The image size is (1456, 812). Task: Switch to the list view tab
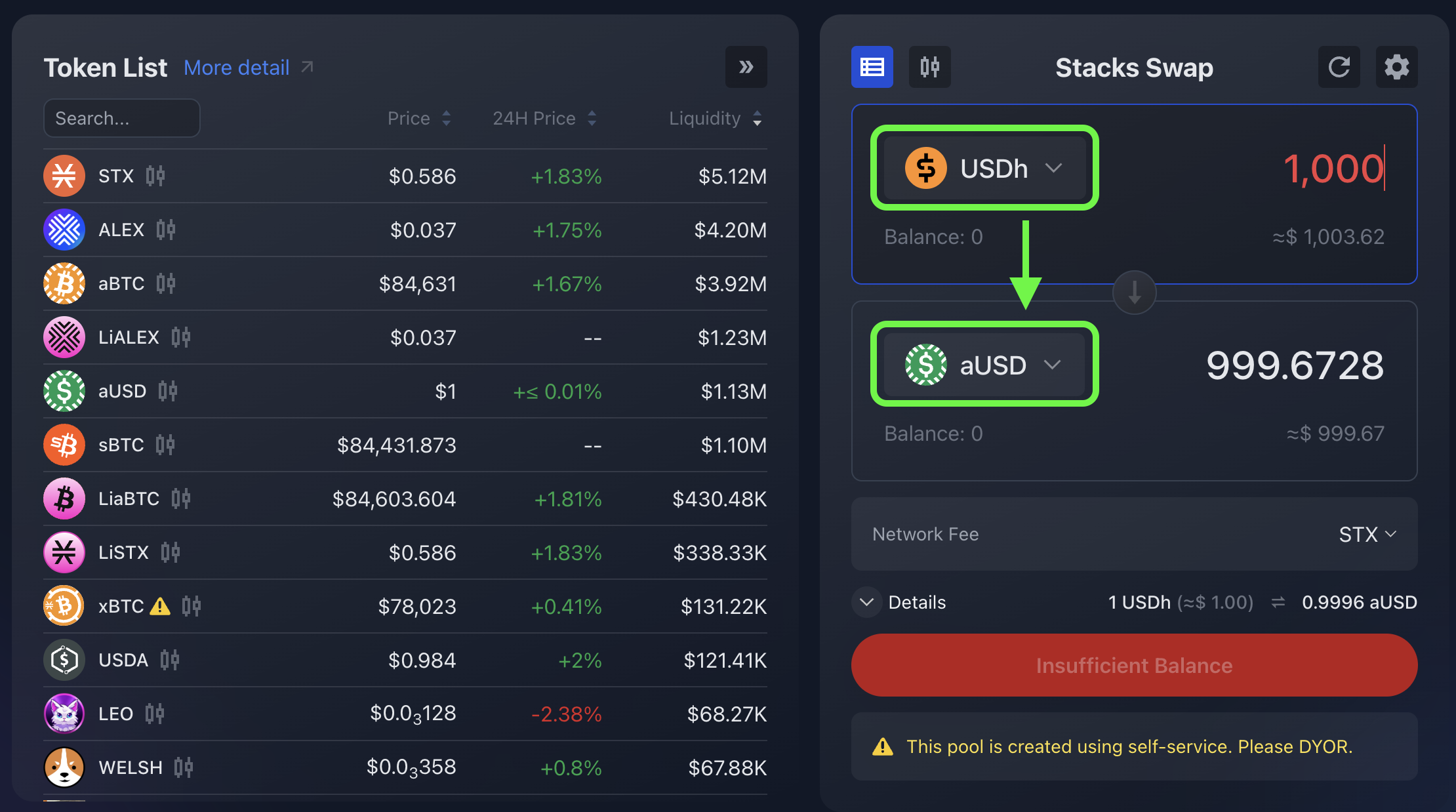point(872,67)
